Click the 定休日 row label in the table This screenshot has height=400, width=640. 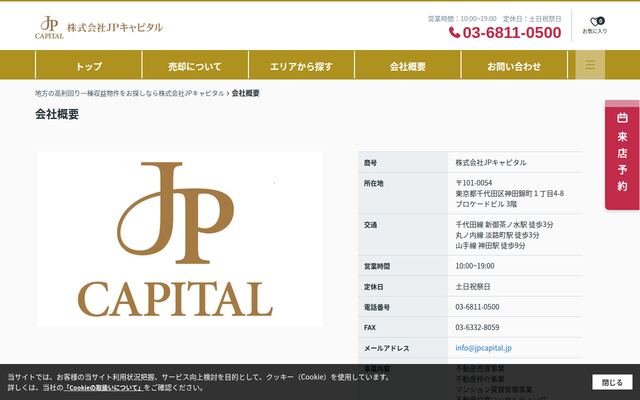pos(373,287)
